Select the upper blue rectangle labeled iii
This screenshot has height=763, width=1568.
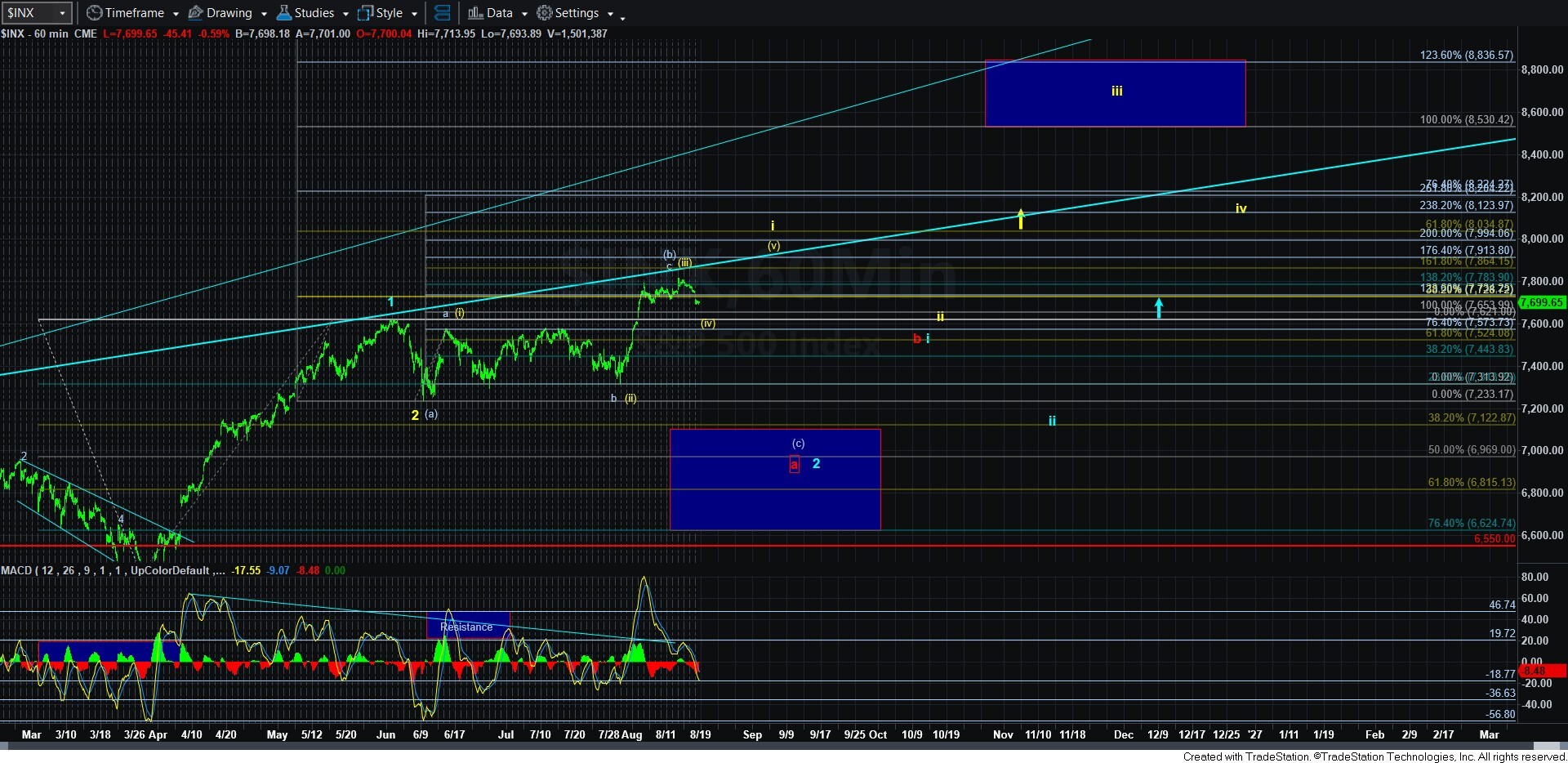[1115, 93]
